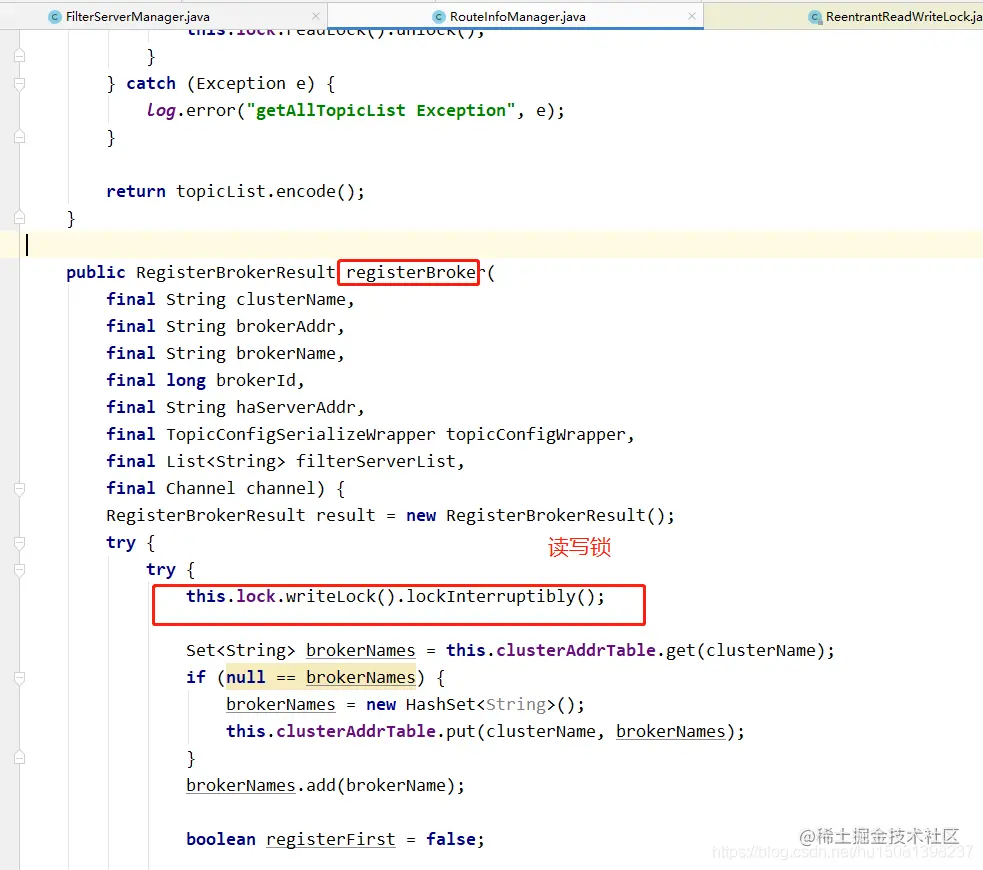Click topicList.encode() in return statement
This screenshot has width=983, height=870.
point(265,192)
